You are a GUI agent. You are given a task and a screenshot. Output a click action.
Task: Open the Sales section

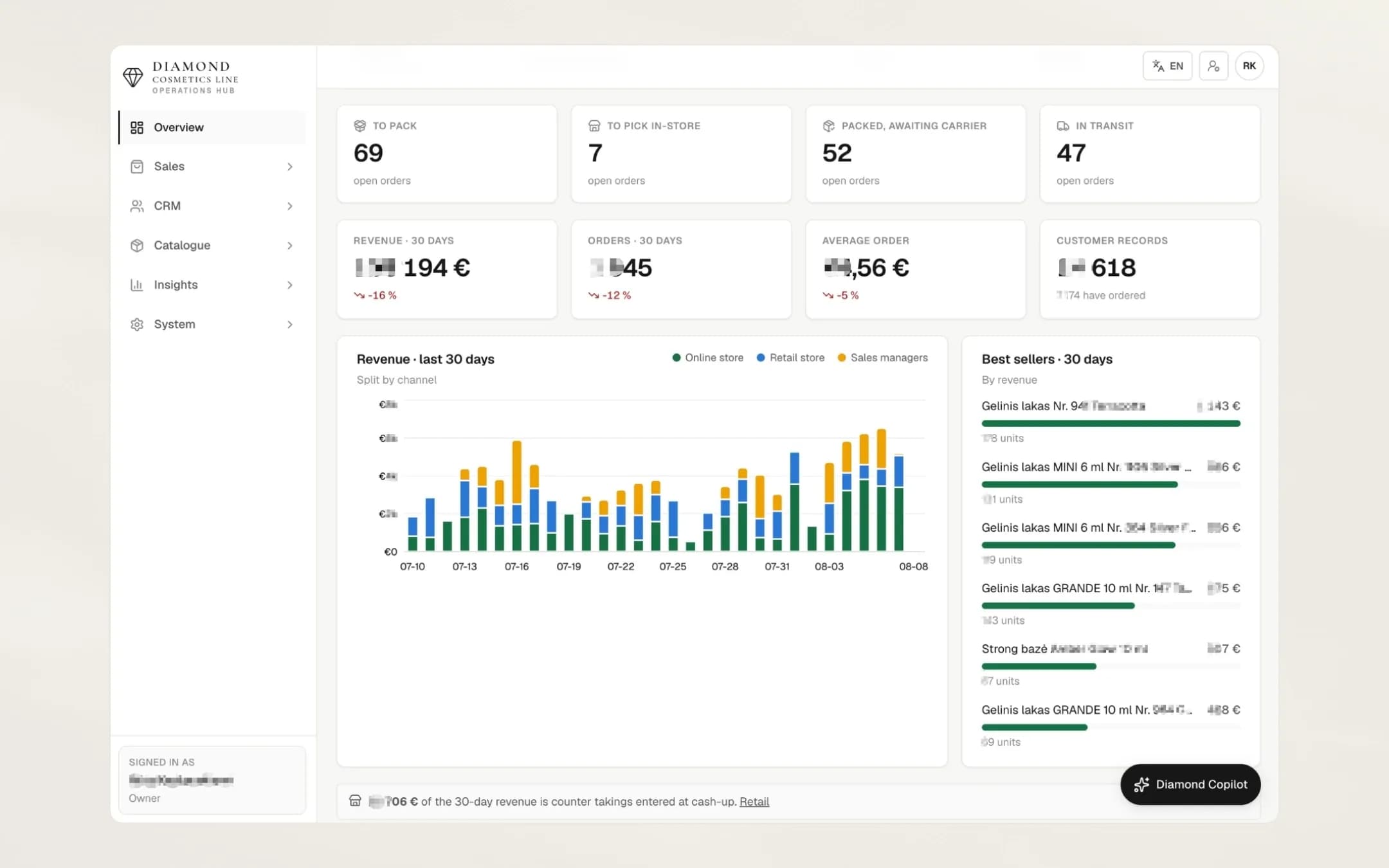(212, 167)
